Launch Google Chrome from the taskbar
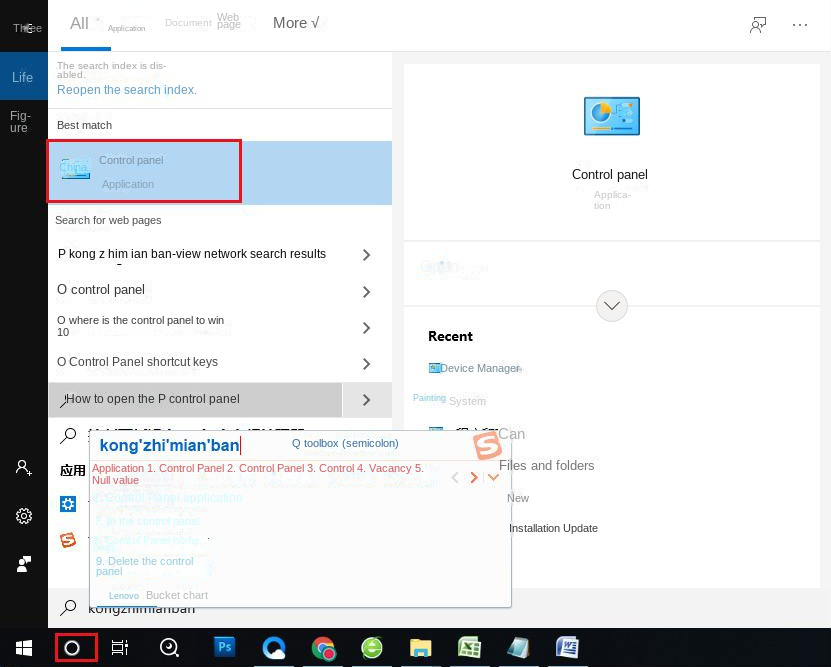 tap(324, 647)
